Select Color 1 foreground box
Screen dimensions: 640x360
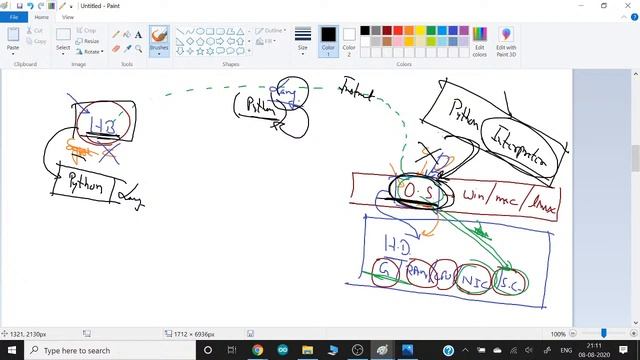(329, 41)
